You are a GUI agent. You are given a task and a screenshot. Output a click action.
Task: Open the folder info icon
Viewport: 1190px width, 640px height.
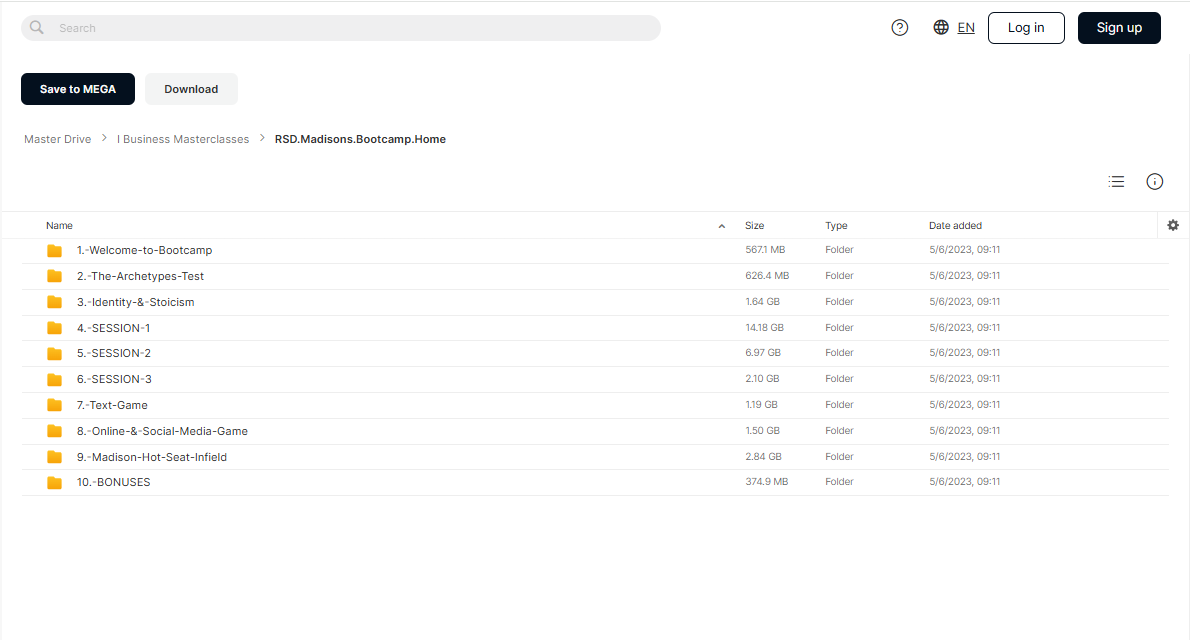click(1154, 181)
